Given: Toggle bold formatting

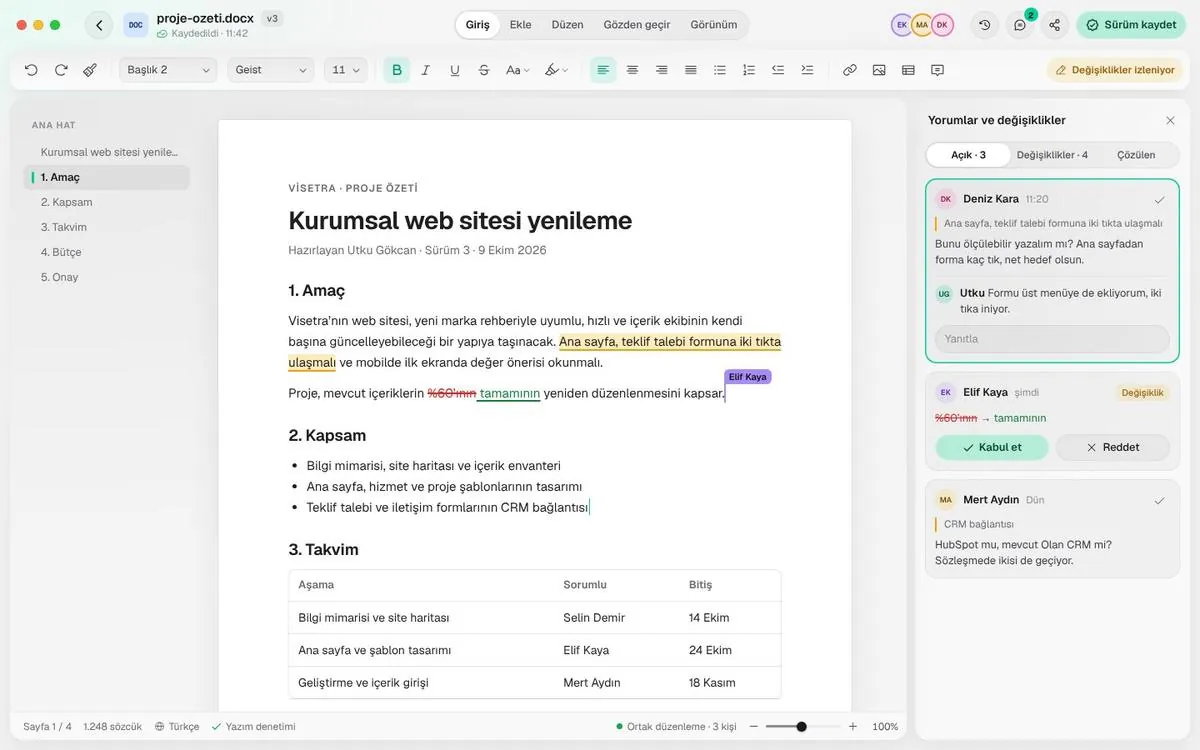Looking at the screenshot, I should click(397, 70).
